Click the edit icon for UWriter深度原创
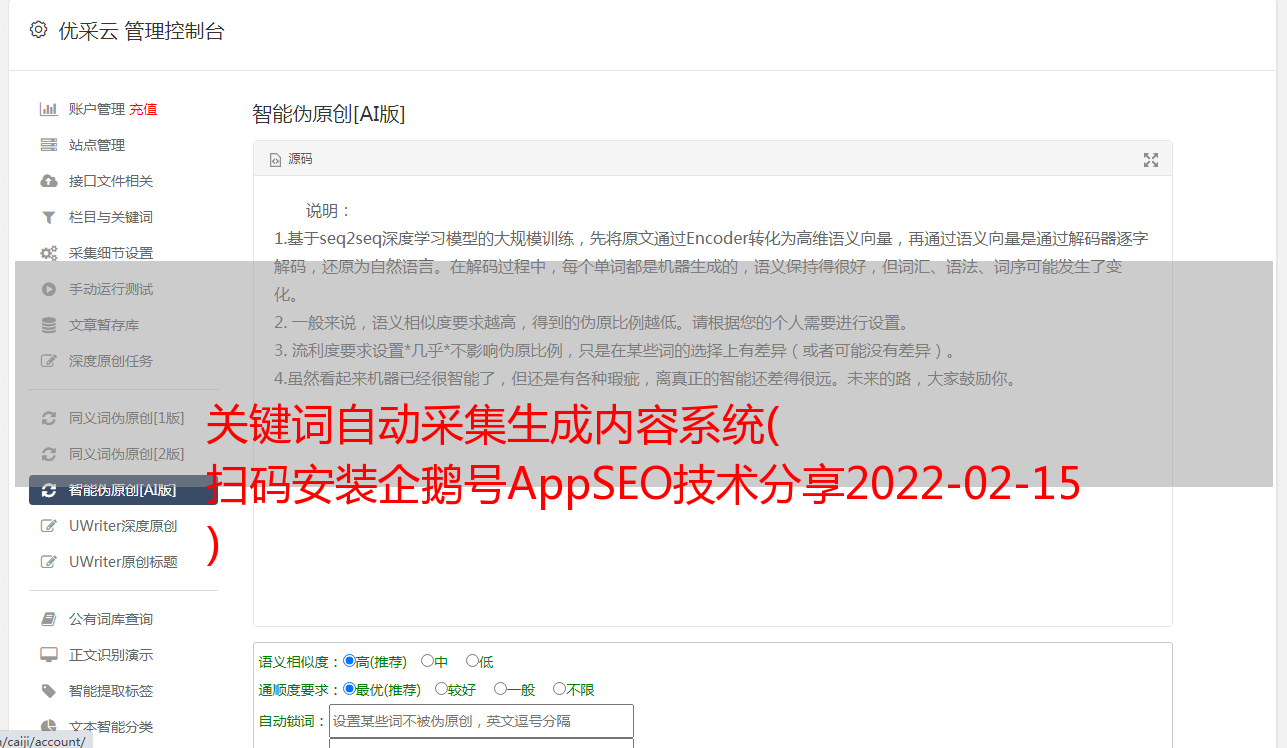 (x=48, y=526)
